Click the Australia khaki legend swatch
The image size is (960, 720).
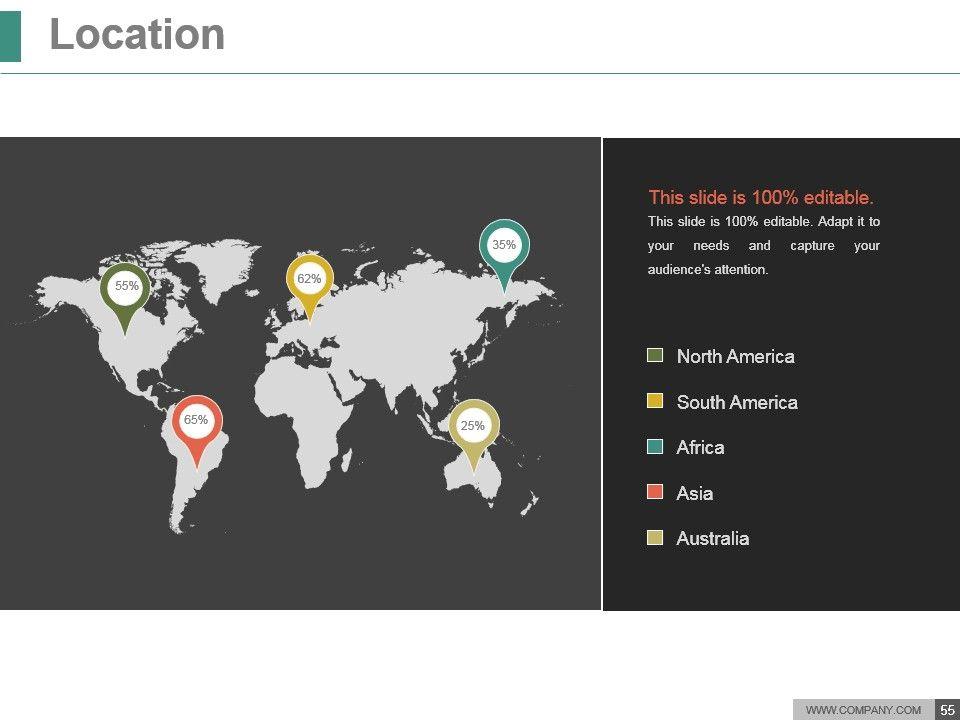tap(656, 538)
